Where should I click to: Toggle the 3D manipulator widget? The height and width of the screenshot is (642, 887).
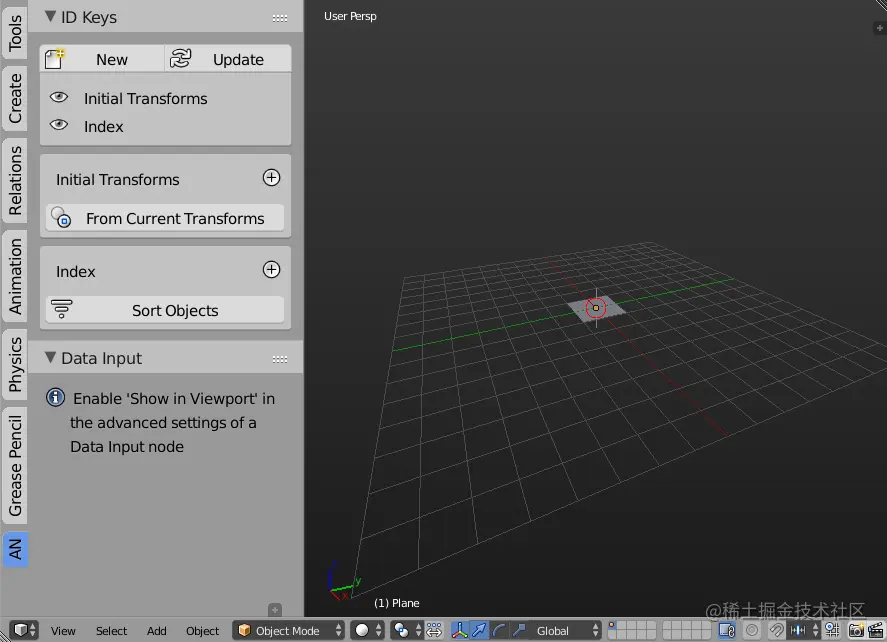pos(460,630)
